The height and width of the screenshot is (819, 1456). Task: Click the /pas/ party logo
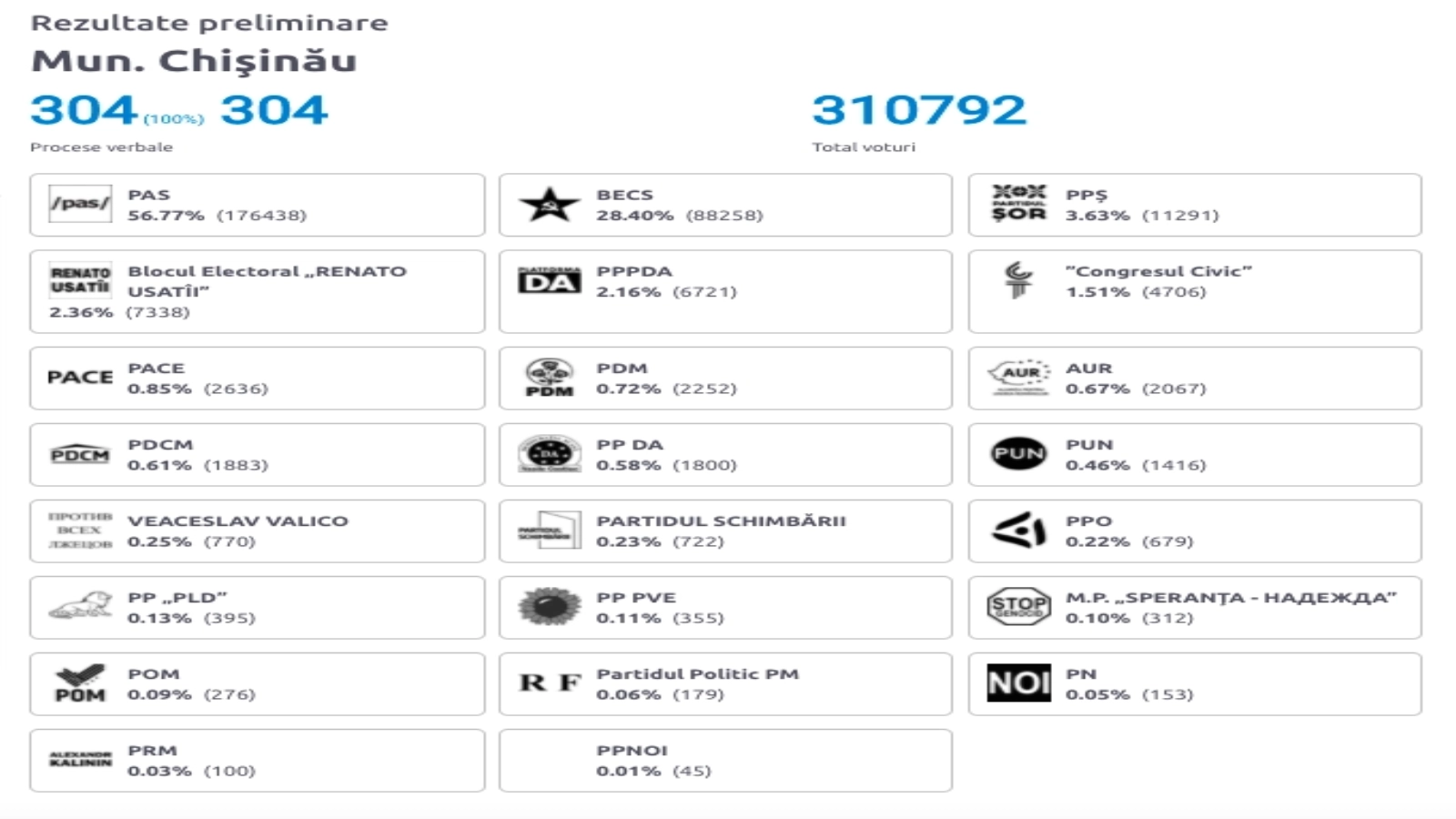coord(80,204)
